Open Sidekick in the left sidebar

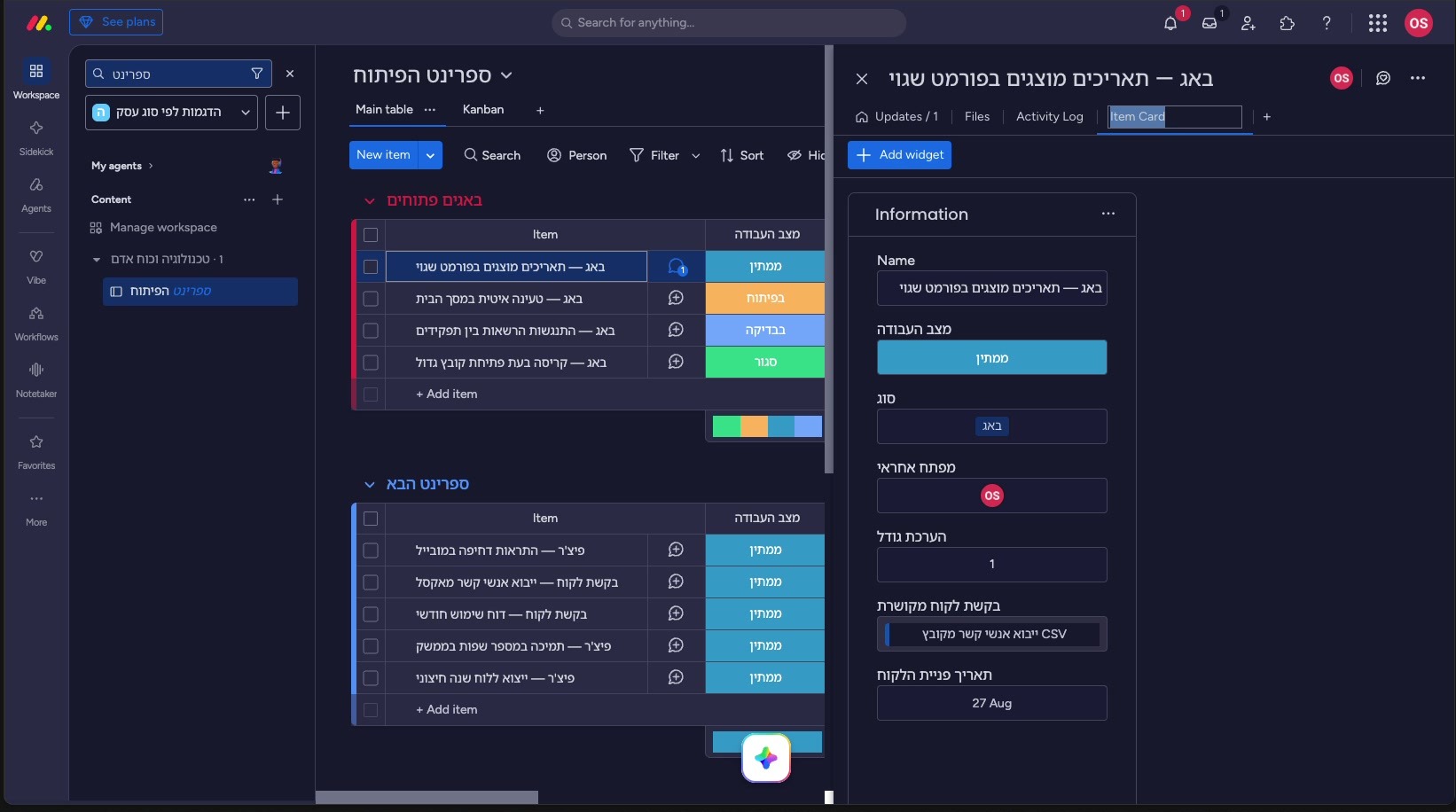click(x=36, y=137)
